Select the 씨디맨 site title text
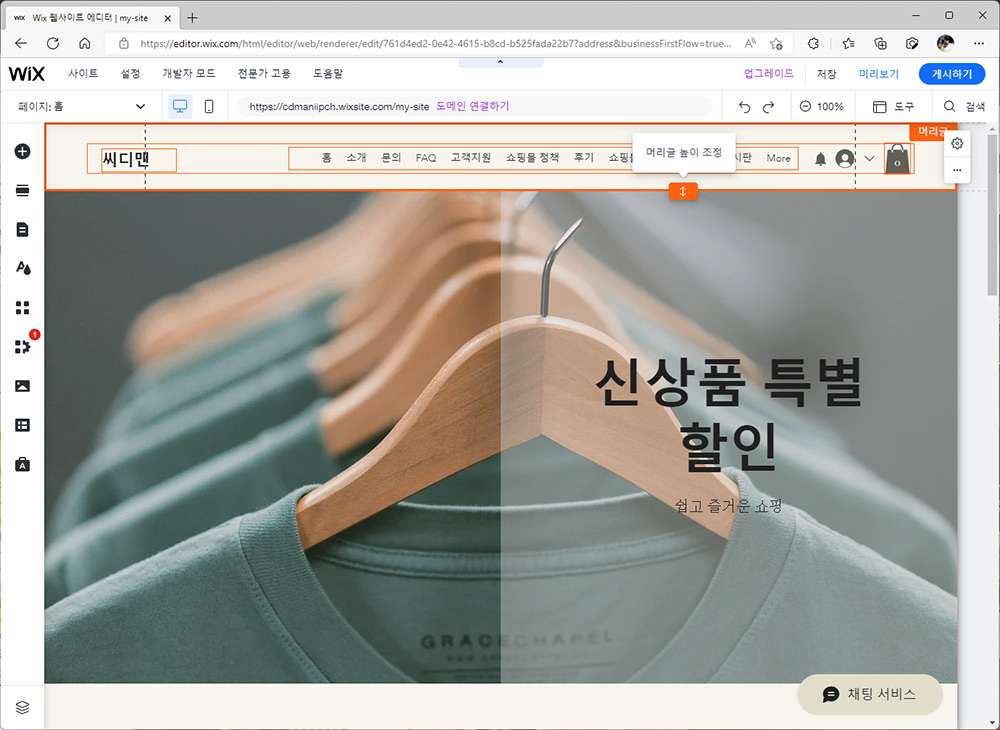 (126, 159)
